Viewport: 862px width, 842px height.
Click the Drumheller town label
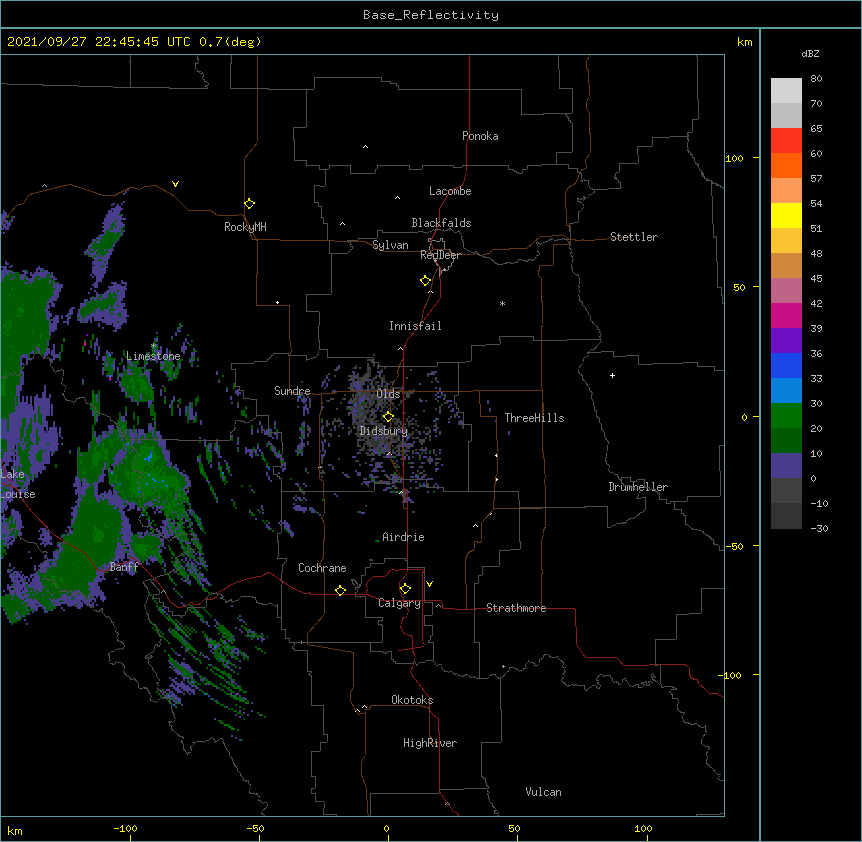(x=638, y=487)
